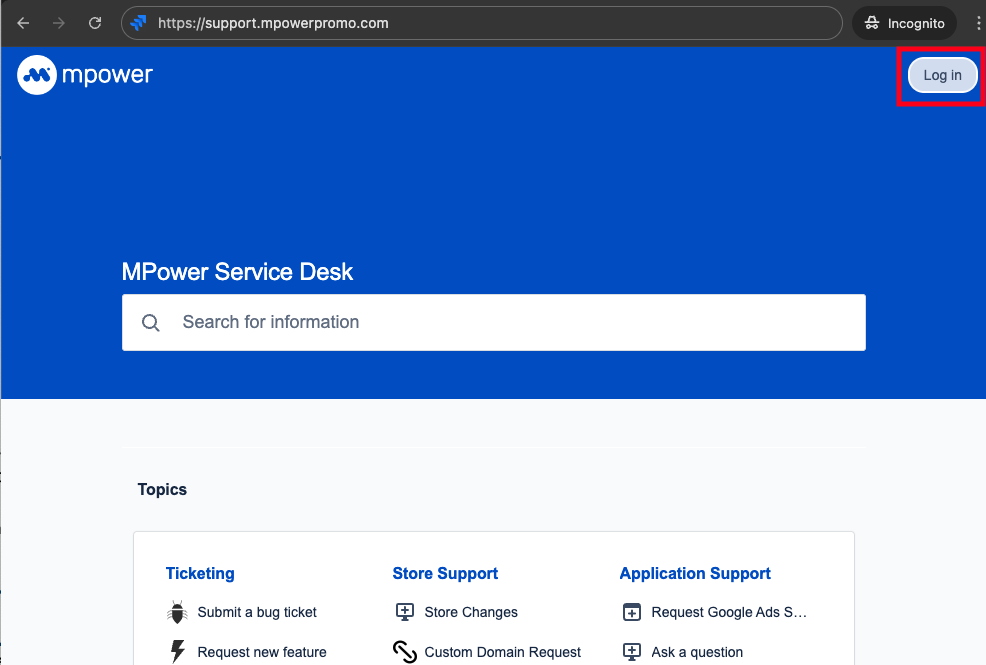This screenshot has height=665, width=986.
Task: Open Submit a bug ticket
Action: pos(257,612)
